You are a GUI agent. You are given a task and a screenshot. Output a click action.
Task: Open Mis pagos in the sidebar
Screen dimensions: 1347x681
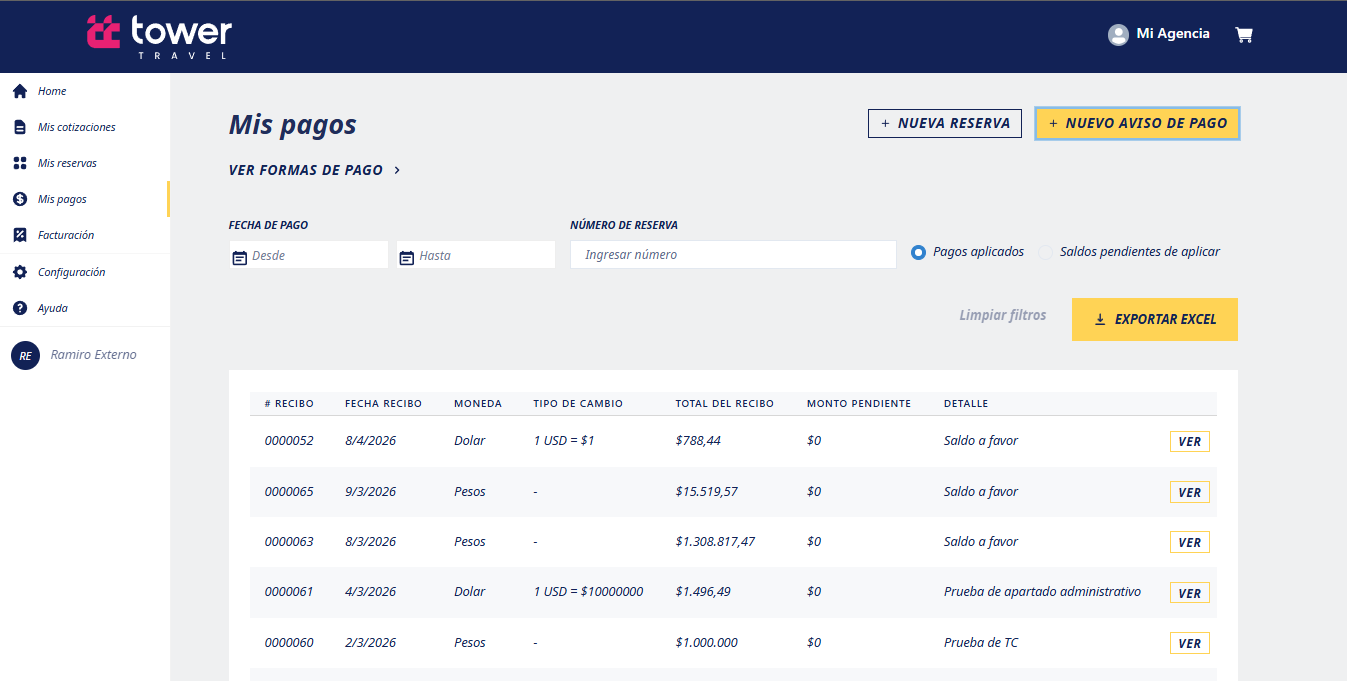tap(62, 199)
